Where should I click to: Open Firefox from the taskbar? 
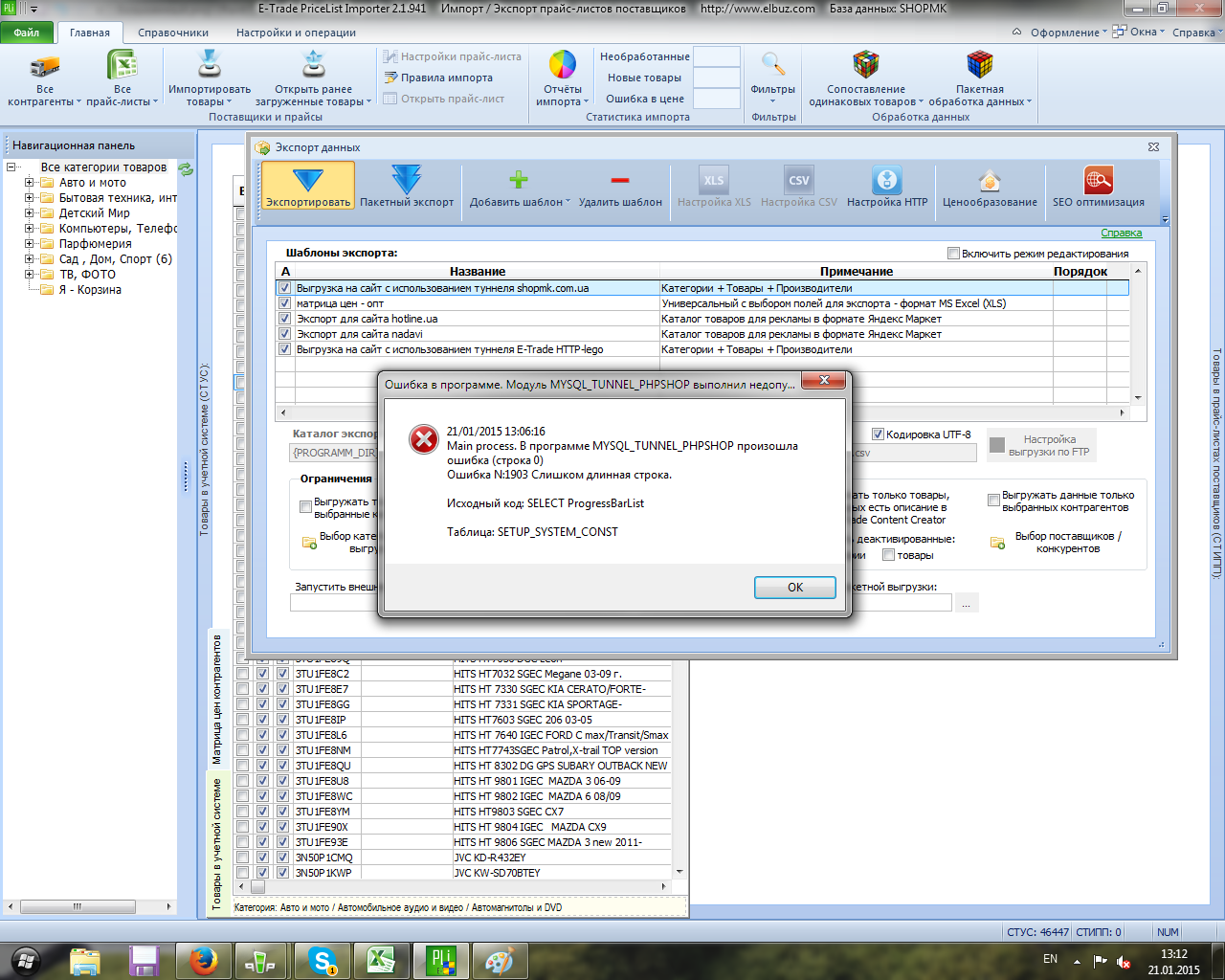click(203, 961)
